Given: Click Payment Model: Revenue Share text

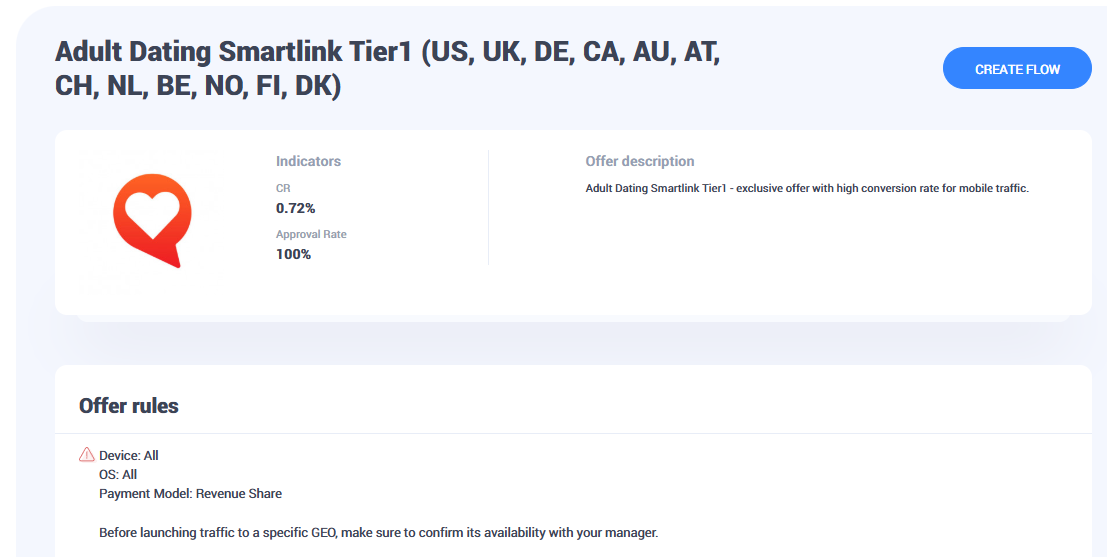Looking at the screenshot, I should coord(190,494).
